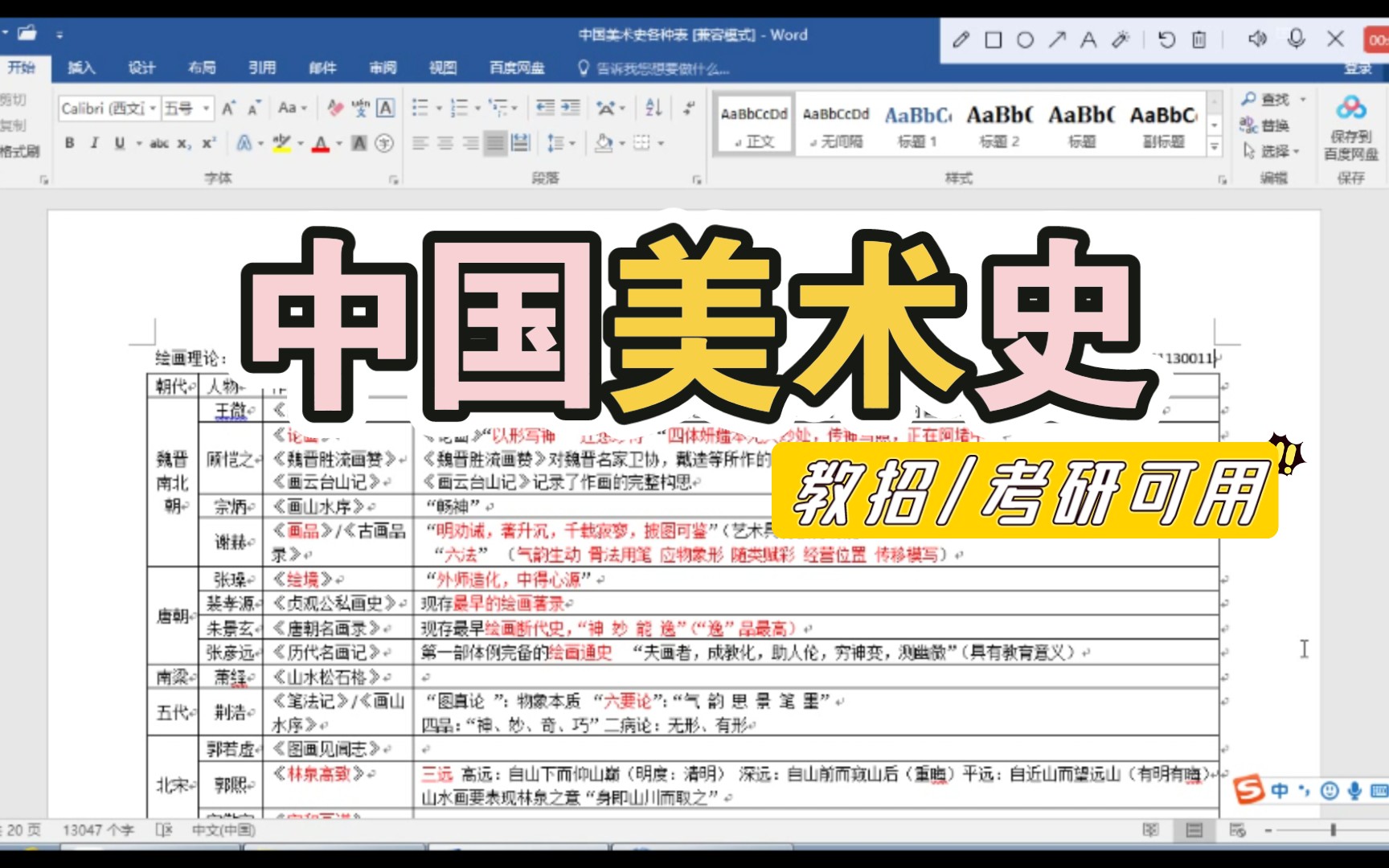Screen dimensions: 1389x868
Task: Open the text effects menu
Action: click(244, 143)
